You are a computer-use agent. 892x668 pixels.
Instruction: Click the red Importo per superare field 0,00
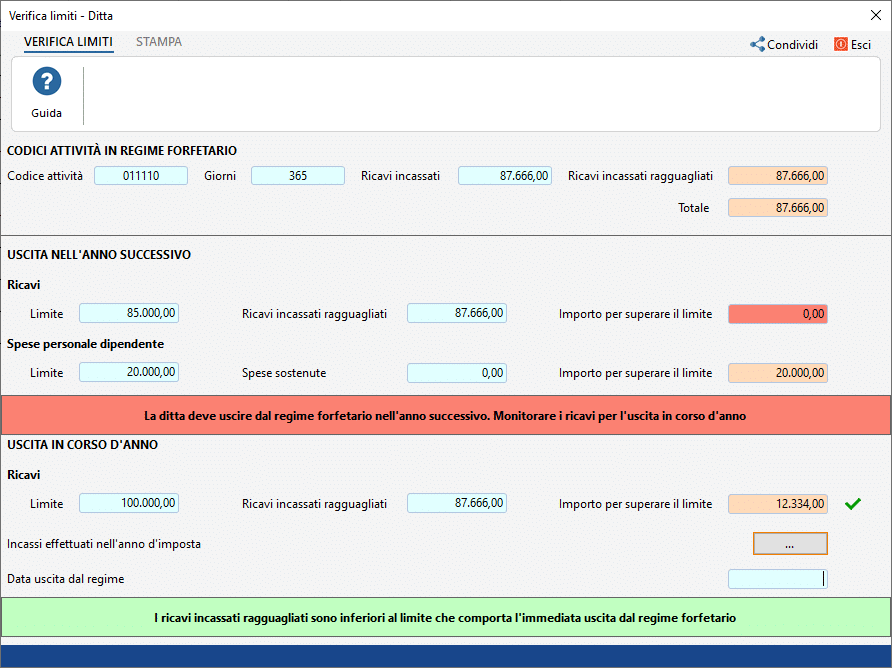(x=778, y=314)
